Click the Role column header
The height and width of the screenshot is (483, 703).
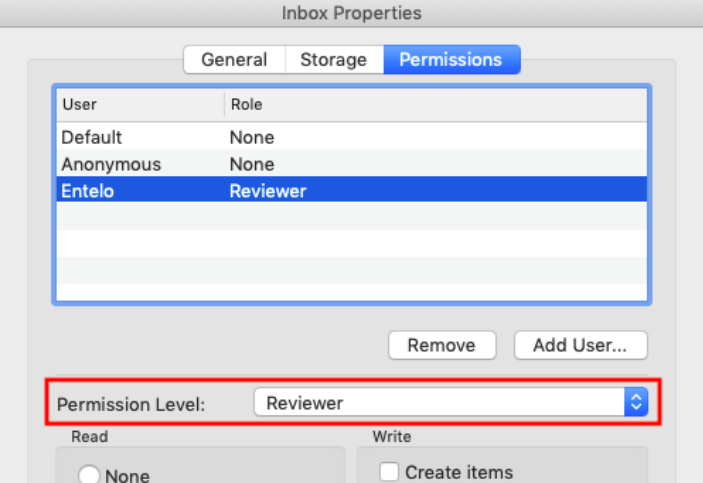(435, 104)
